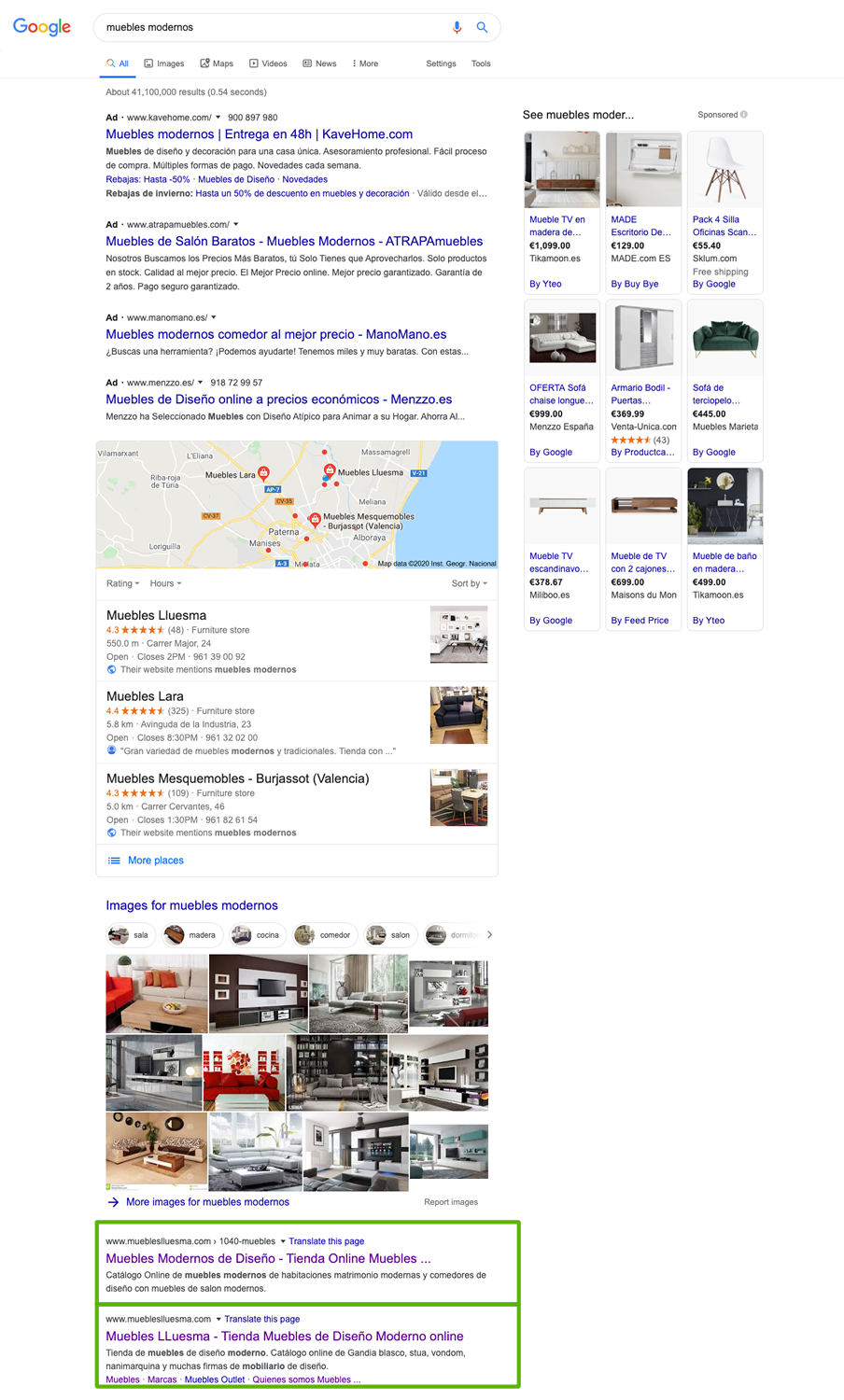Expand the kavehome.com ad URL arrow
The image size is (844, 1400).
(x=218, y=118)
